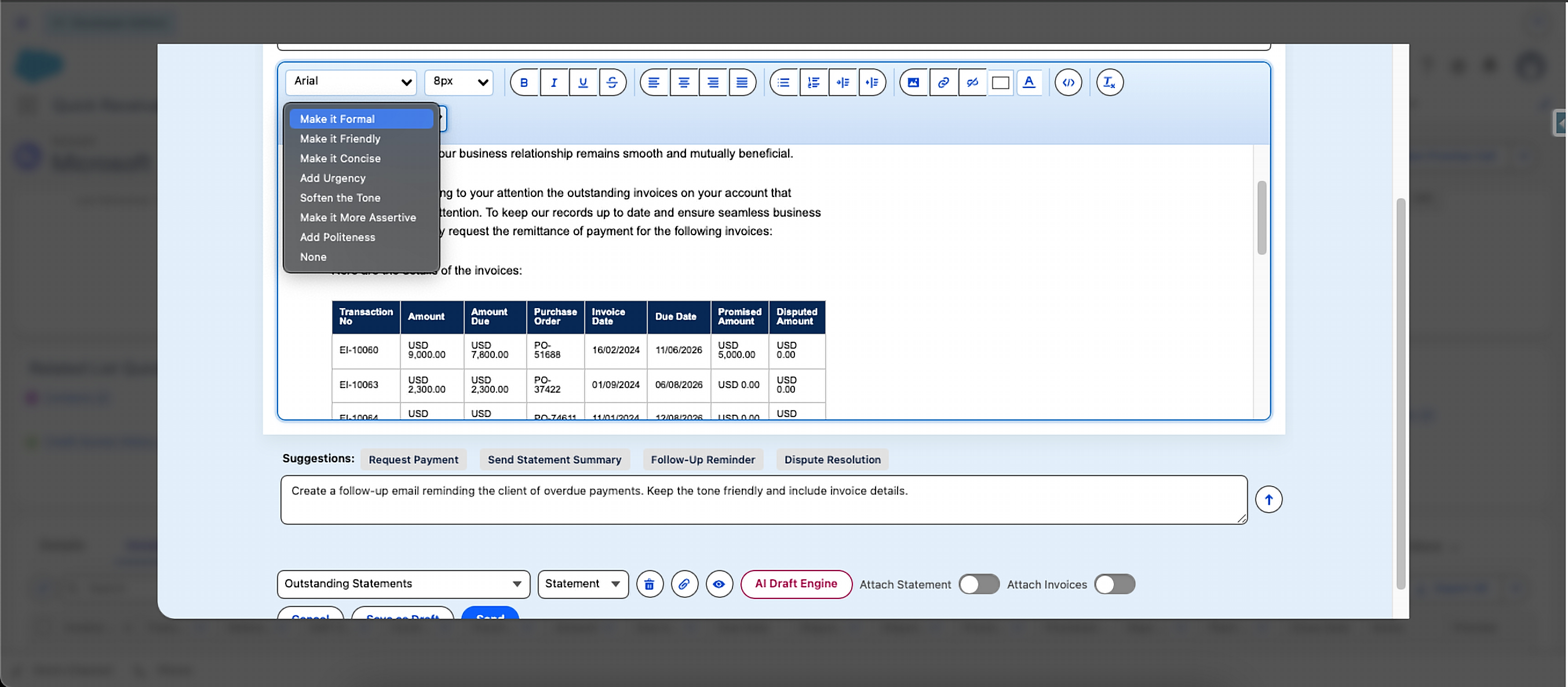Click the Send Statement Summary suggestion
The height and width of the screenshot is (687, 1568).
point(555,459)
